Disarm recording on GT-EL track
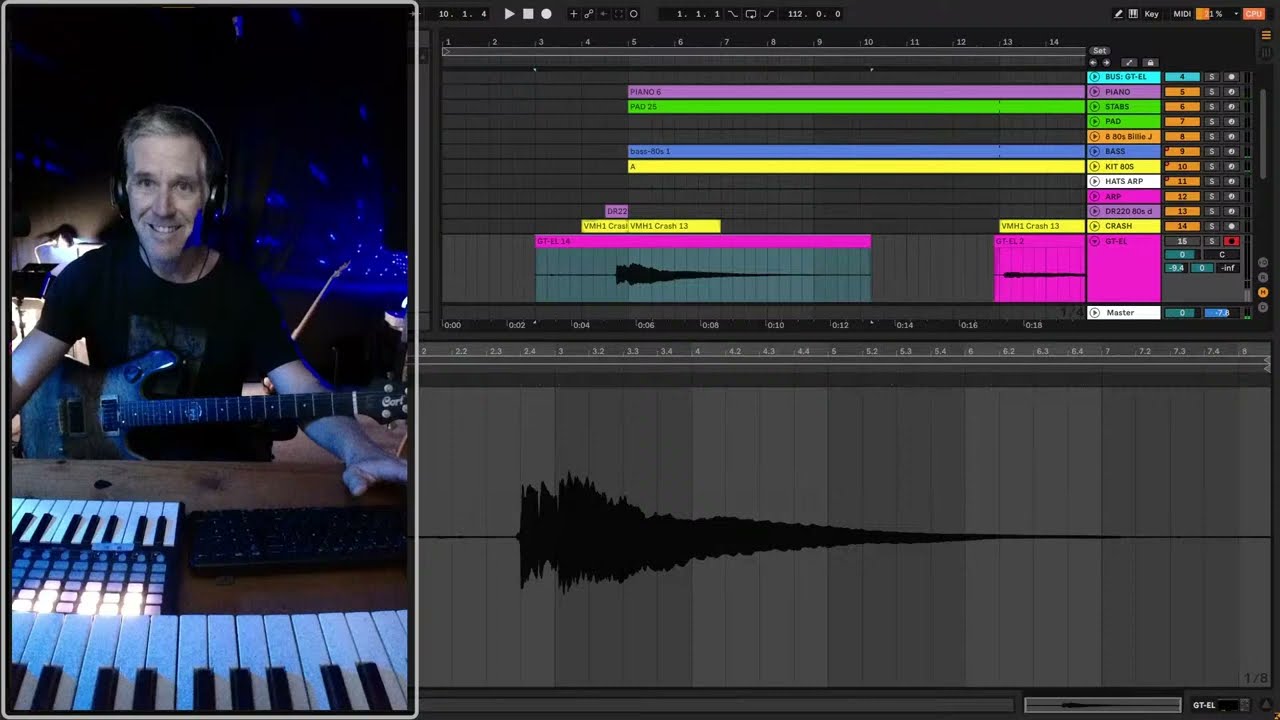Viewport: 1280px width, 720px height. (x=1232, y=242)
